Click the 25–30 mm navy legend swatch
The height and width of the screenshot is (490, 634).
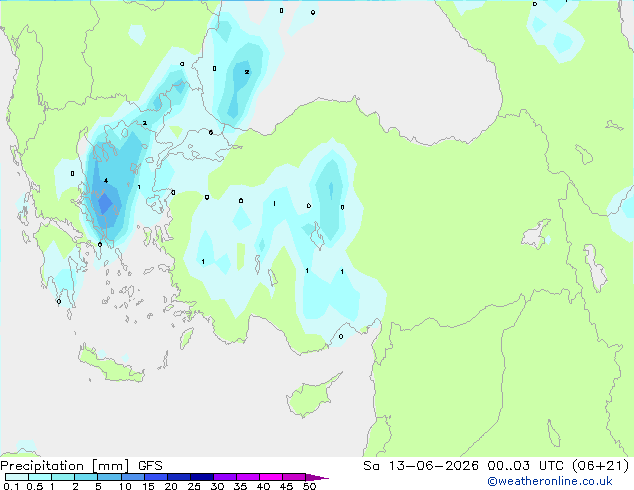[201, 477]
